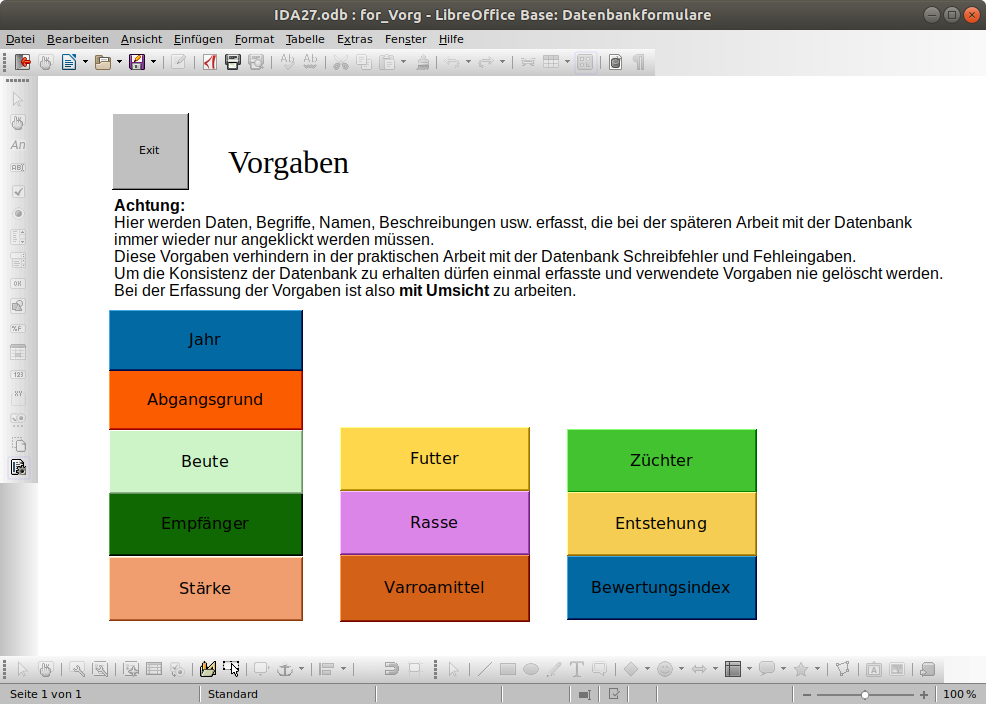The height and width of the screenshot is (704, 986).
Task: Click the Print Preview icon
Action: (256, 62)
